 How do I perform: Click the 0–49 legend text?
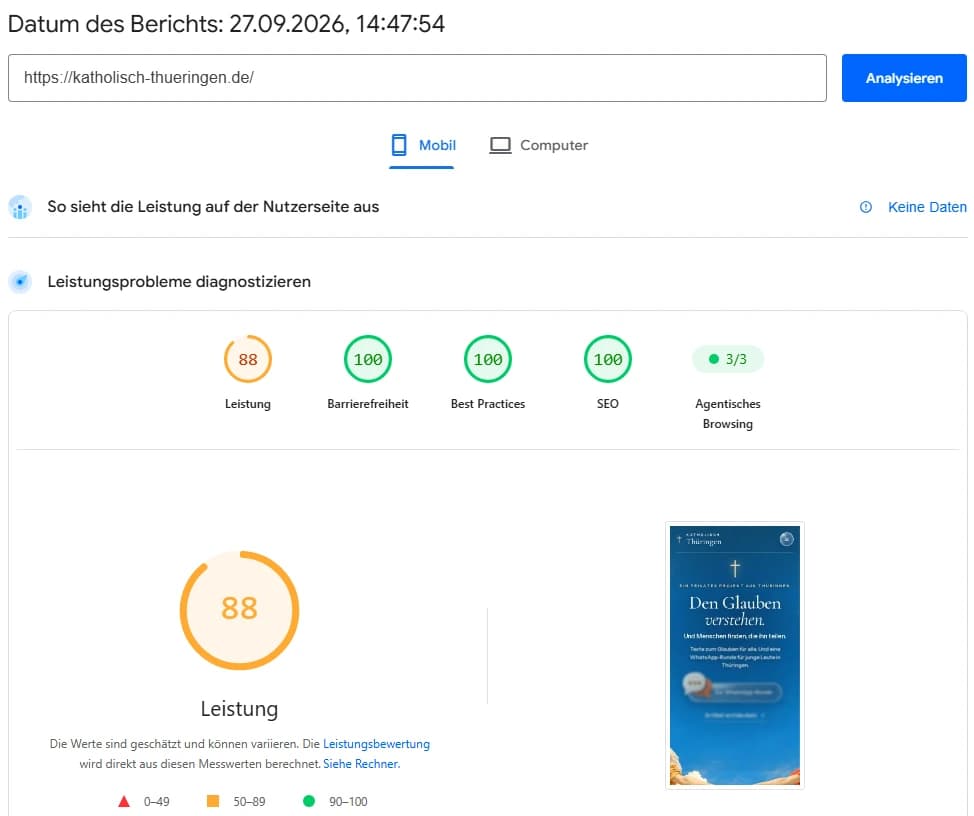[157, 802]
